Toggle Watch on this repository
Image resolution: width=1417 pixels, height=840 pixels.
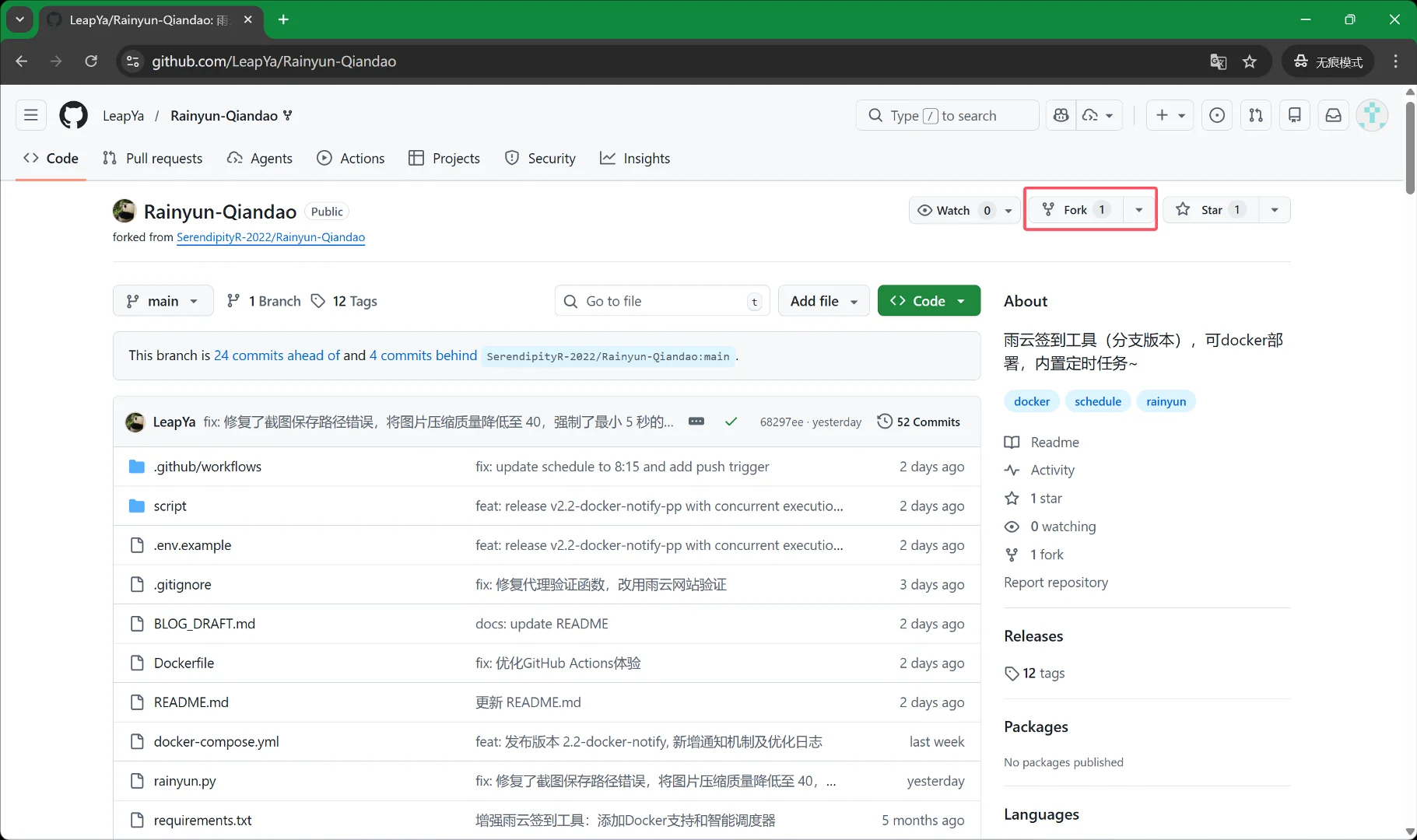coord(954,210)
